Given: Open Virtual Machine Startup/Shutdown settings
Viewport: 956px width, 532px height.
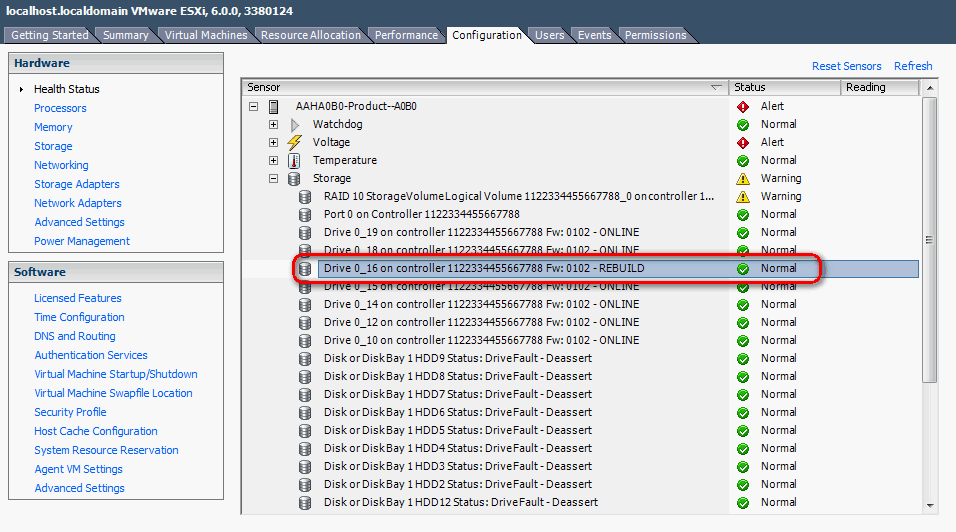Looking at the screenshot, I should (x=116, y=374).
